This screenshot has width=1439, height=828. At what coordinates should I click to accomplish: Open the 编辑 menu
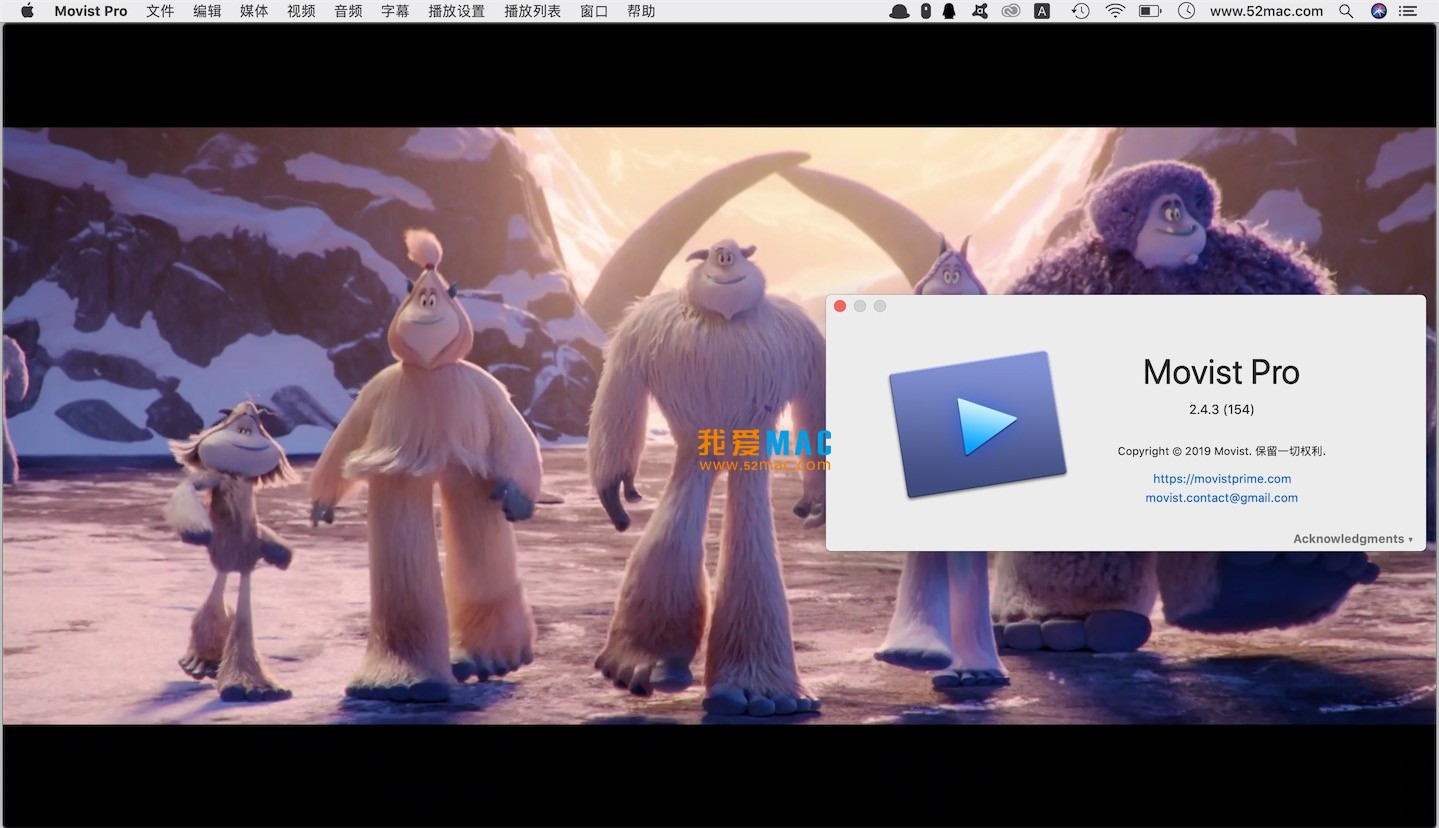click(x=207, y=11)
